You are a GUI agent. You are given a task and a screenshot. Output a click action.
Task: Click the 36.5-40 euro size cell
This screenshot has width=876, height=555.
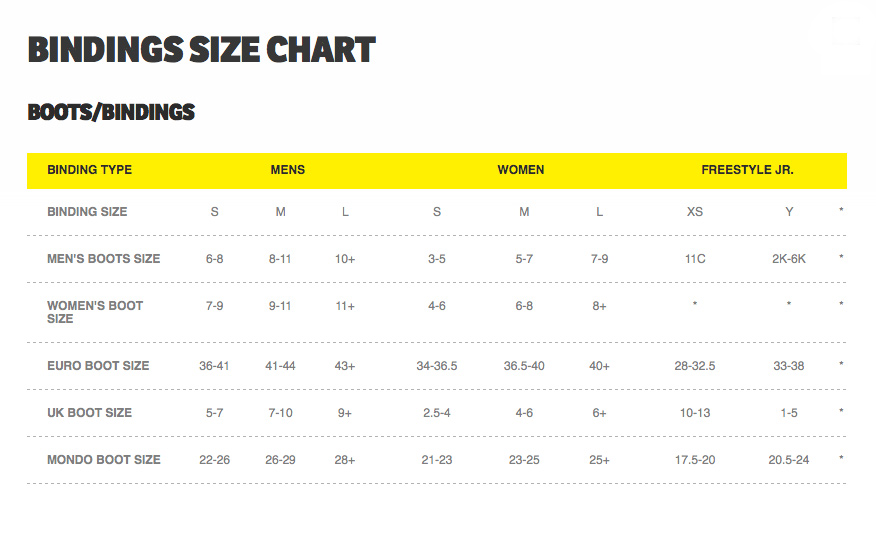pos(524,366)
